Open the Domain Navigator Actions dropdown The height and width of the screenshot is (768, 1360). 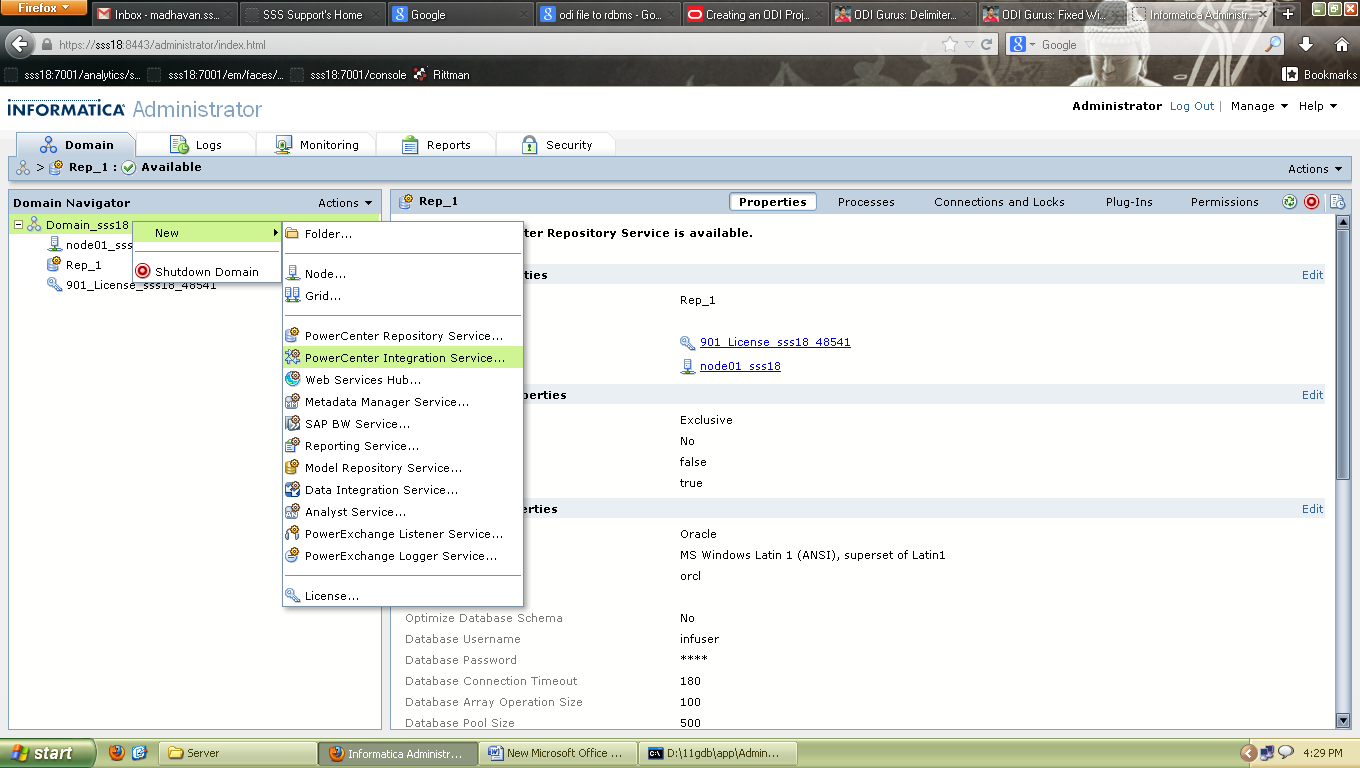[x=345, y=203]
